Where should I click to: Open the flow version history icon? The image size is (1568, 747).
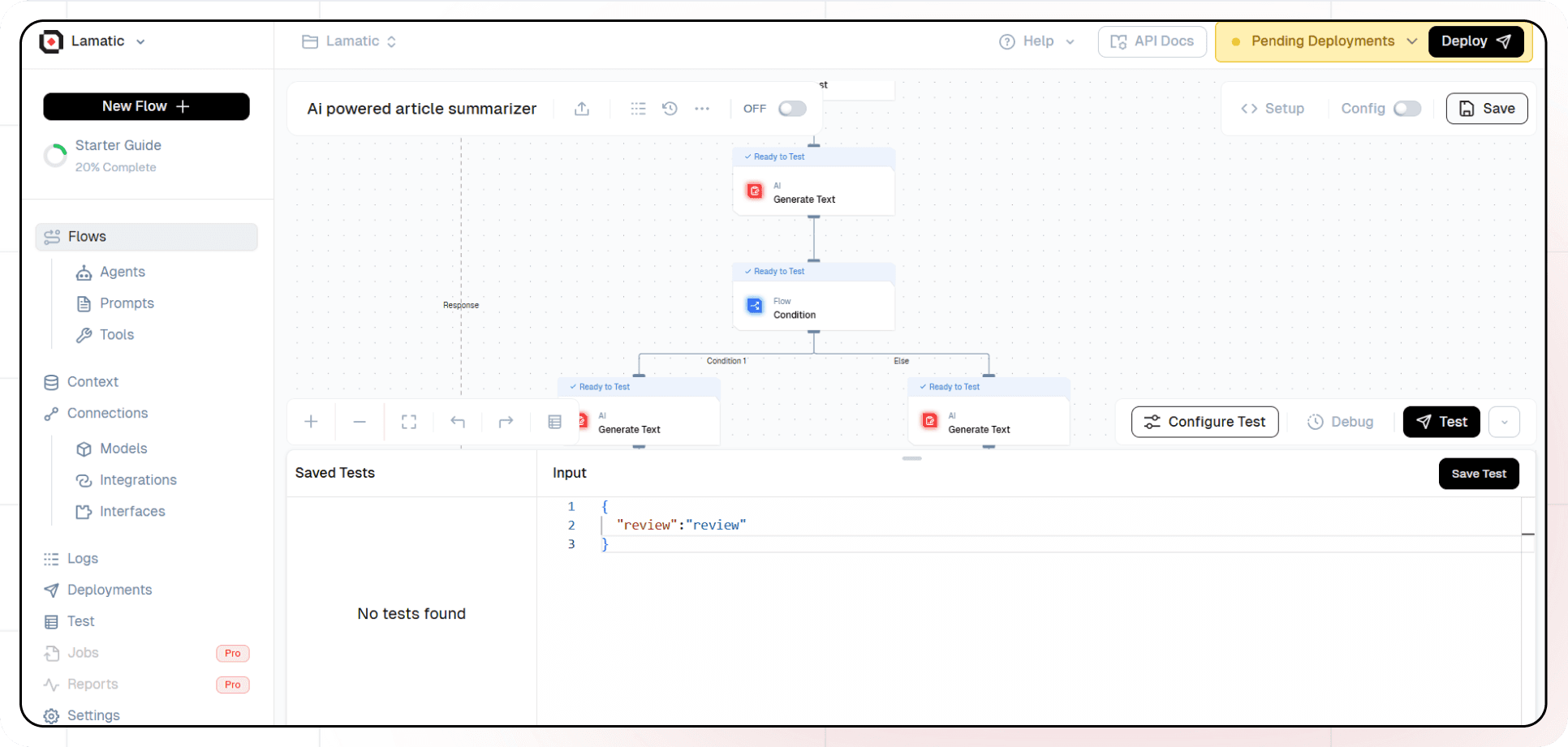(670, 108)
